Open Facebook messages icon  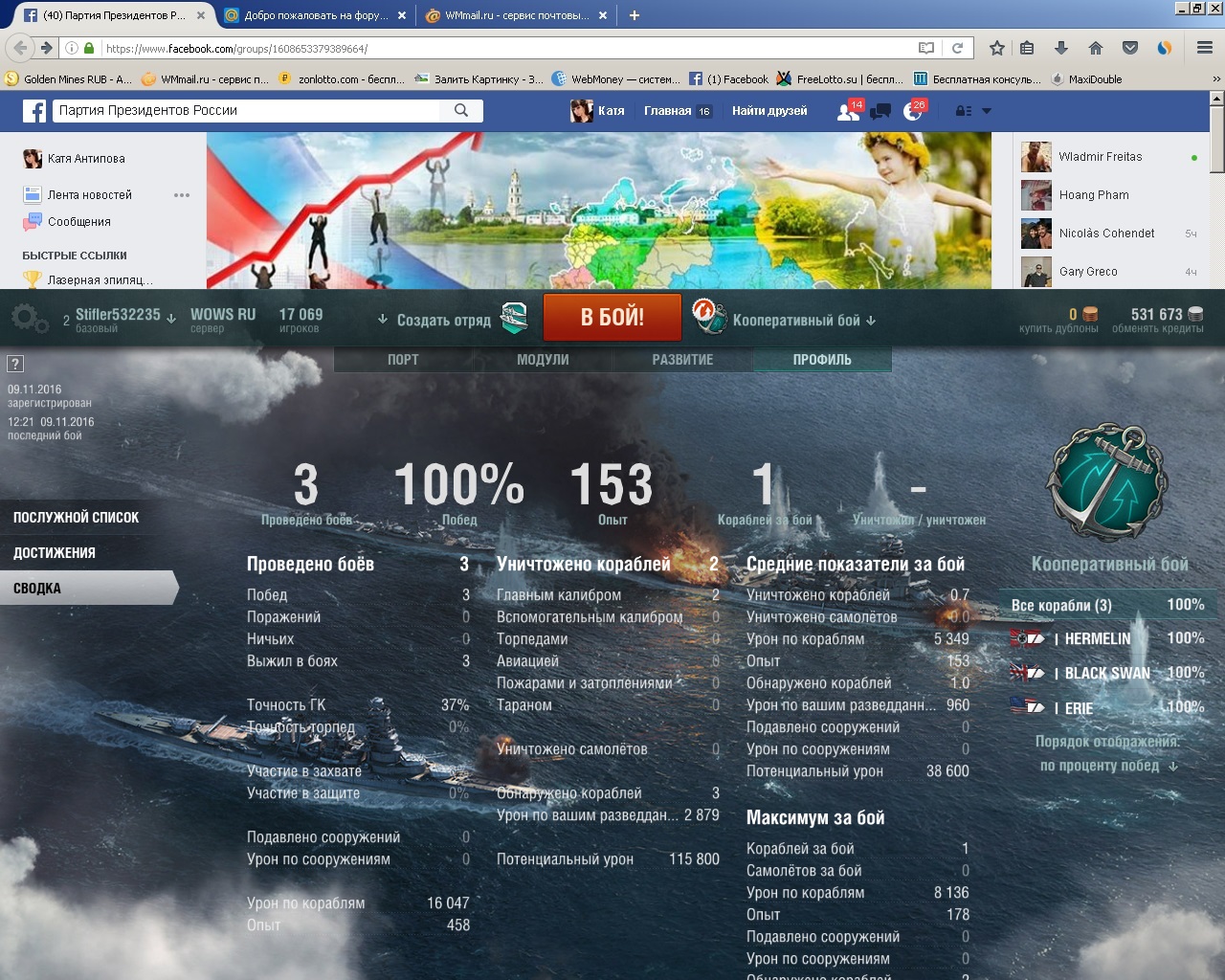(x=880, y=111)
